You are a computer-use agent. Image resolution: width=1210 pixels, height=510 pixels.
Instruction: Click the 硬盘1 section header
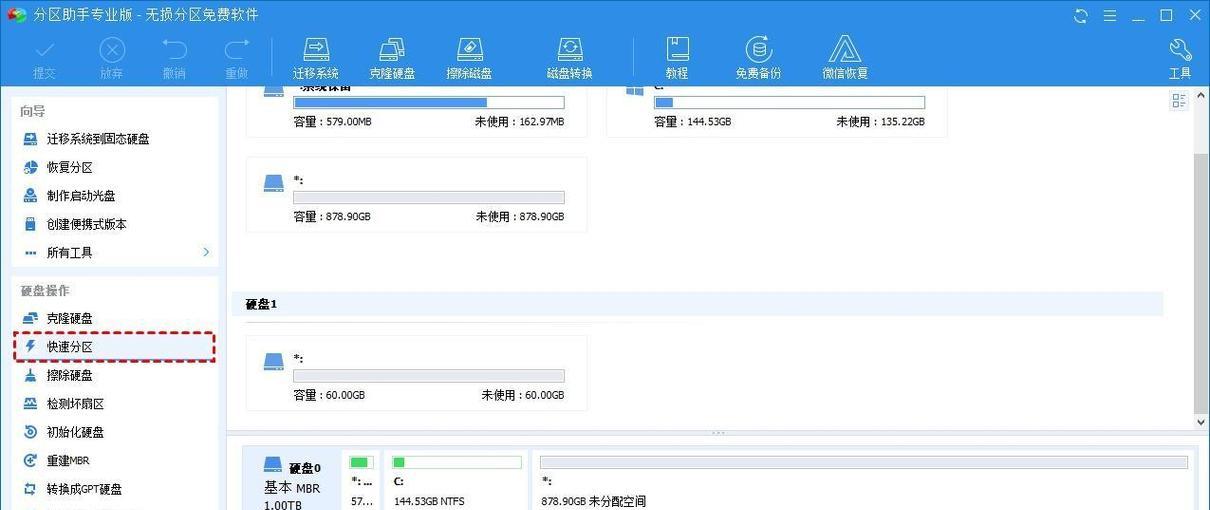pyautogui.click(x=698, y=304)
